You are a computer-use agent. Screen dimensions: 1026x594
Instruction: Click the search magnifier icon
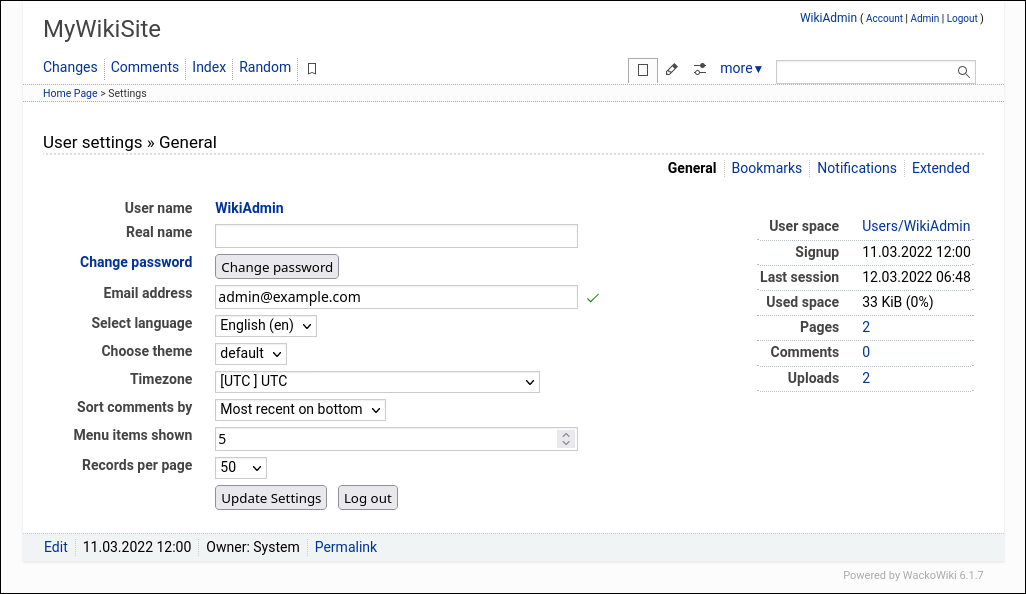(x=962, y=71)
